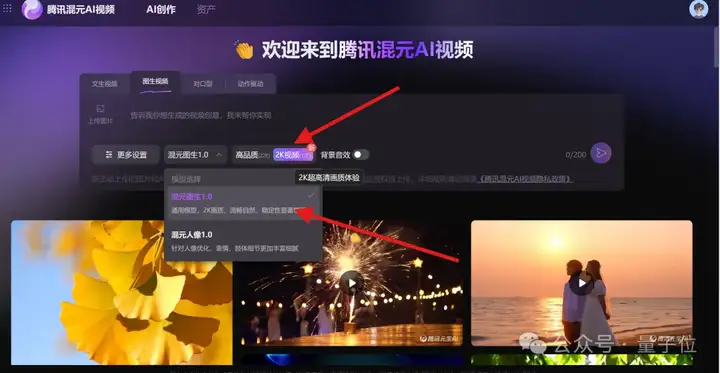Switch to the 动作驱动 tab
The image size is (720, 373).
(x=250, y=84)
